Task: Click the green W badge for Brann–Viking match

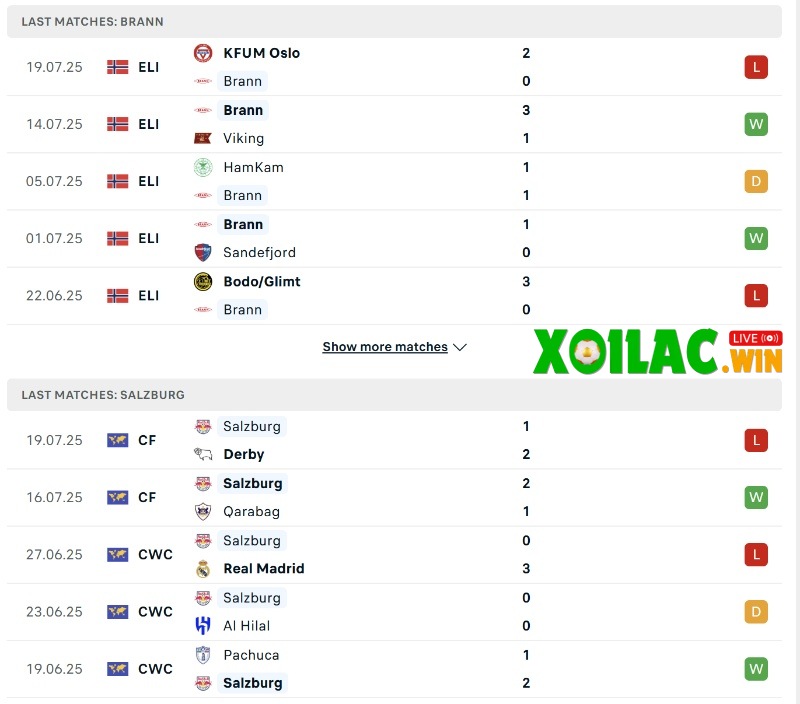Action: point(756,124)
